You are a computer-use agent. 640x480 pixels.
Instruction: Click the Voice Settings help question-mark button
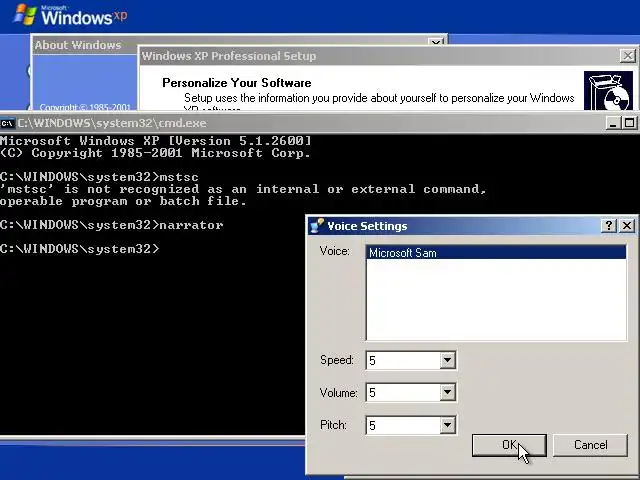coord(609,225)
